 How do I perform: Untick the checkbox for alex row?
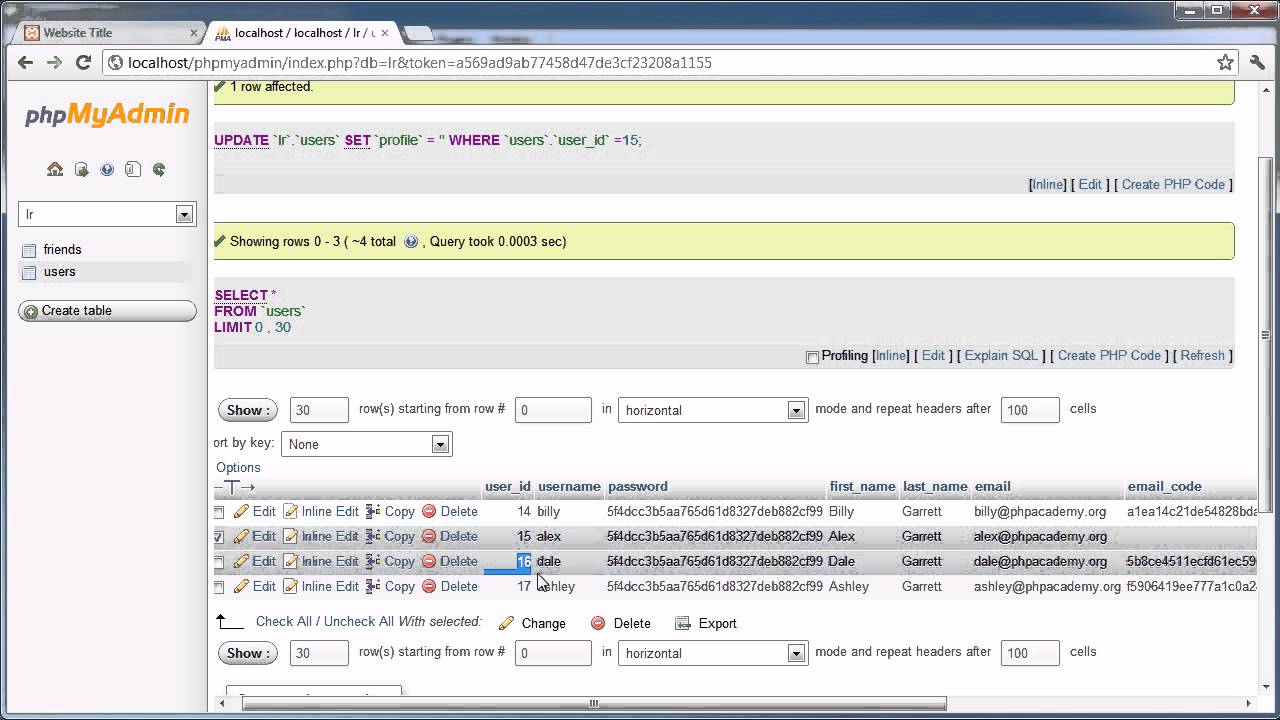click(x=219, y=537)
